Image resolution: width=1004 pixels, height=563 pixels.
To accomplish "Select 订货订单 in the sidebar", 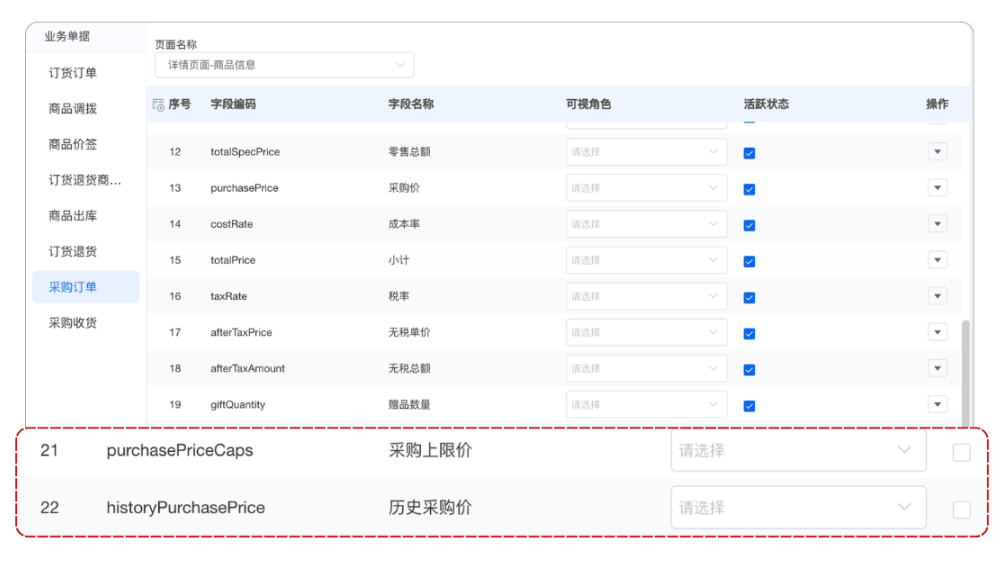I will click(x=73, y=73).
